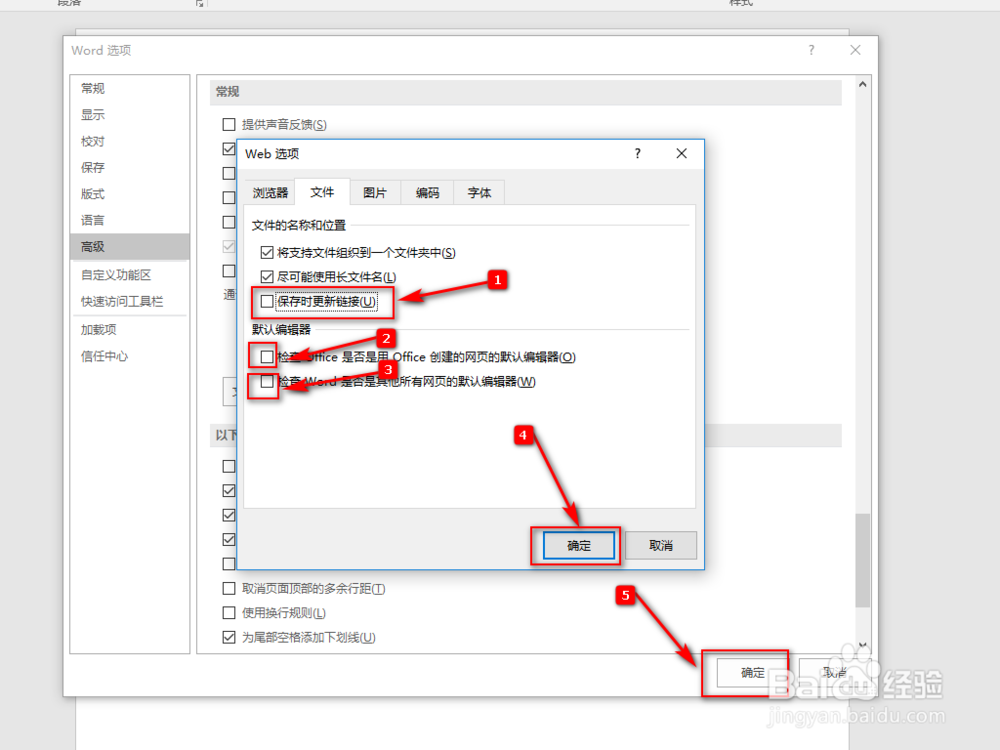Dismiss Web options via 取消 button

pos(662,545)
